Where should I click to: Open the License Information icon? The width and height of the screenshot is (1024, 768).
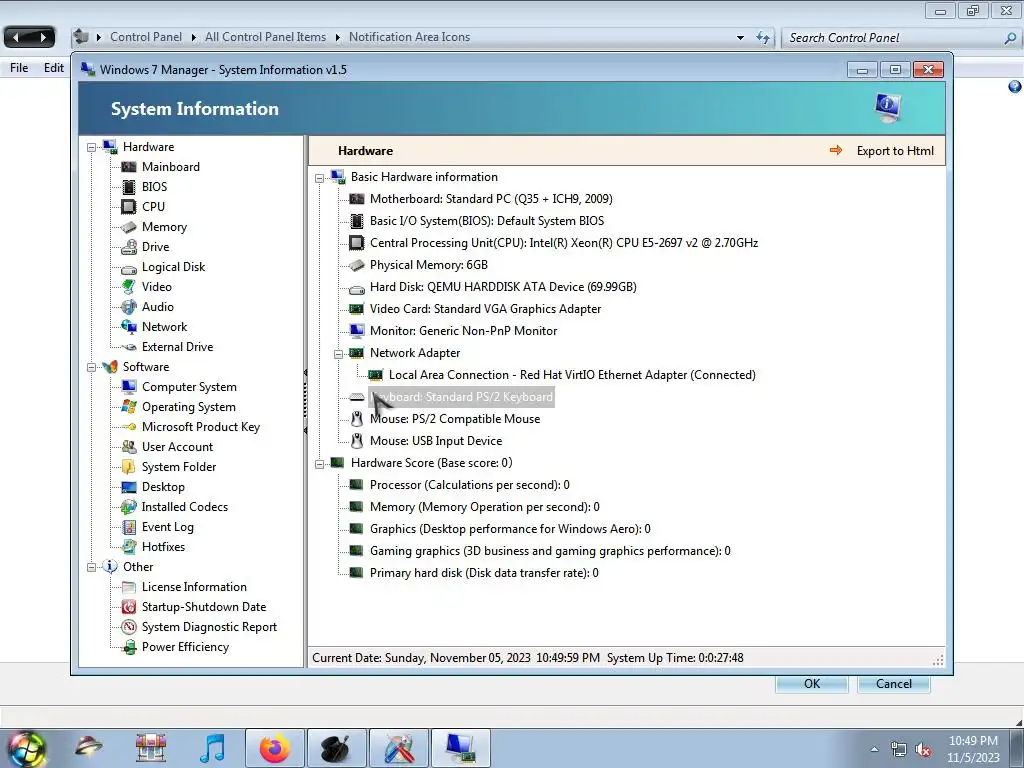[129, 588]
